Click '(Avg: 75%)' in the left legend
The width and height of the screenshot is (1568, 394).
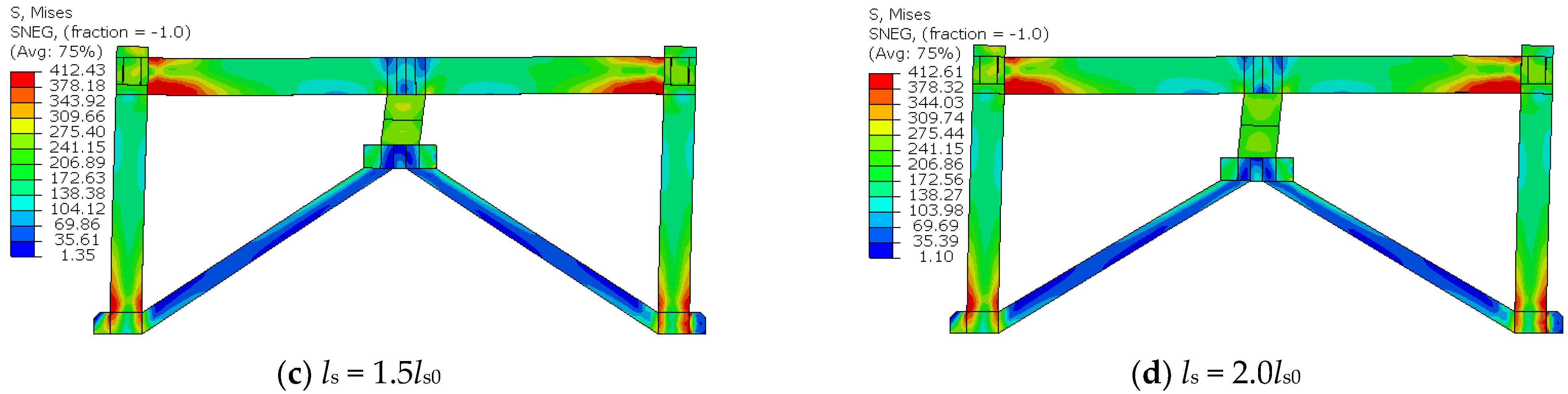click(56, 52)
